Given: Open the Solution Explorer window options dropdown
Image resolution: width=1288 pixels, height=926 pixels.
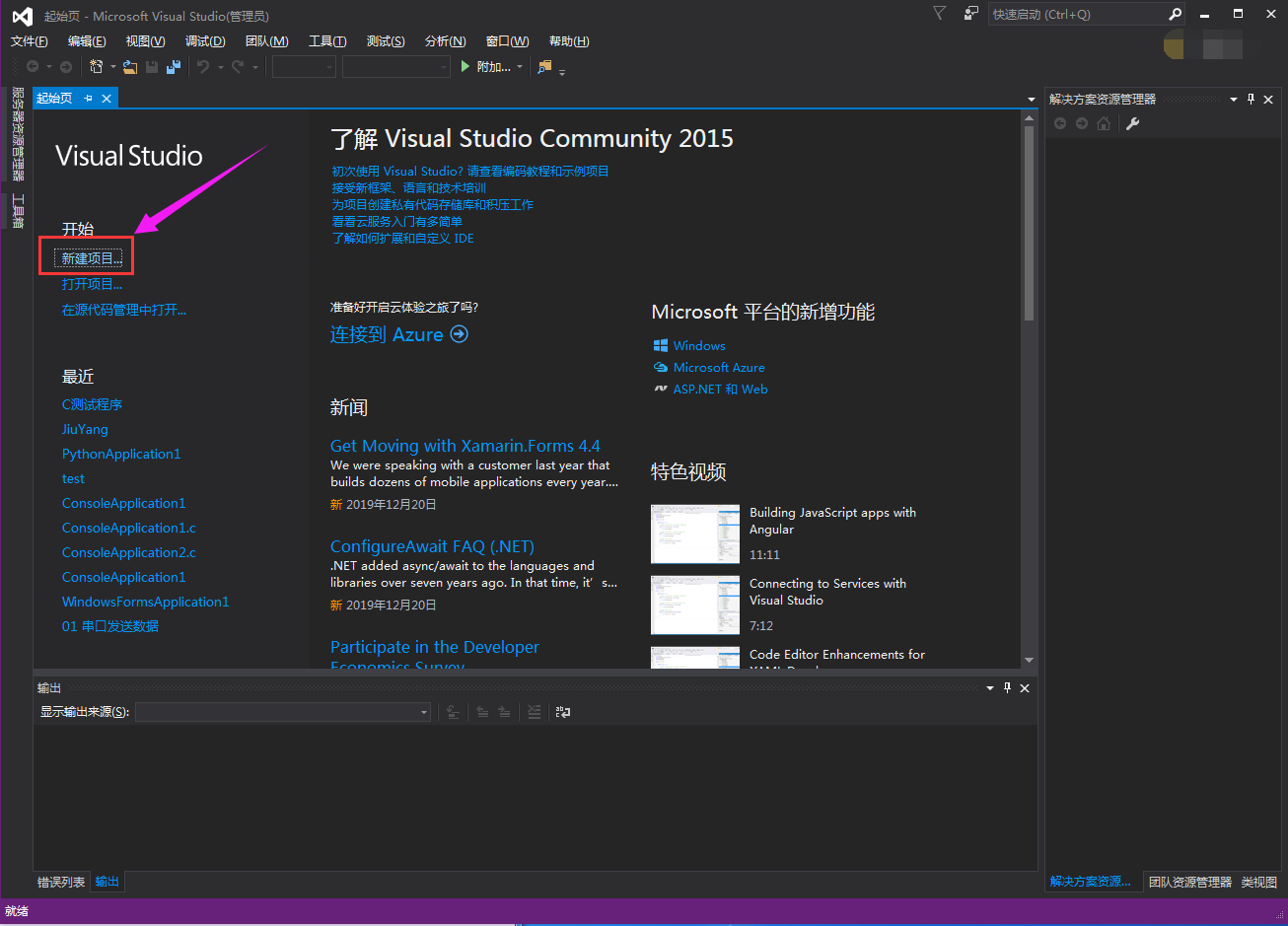Looking at the screenshot, I should coord(1233,99).
